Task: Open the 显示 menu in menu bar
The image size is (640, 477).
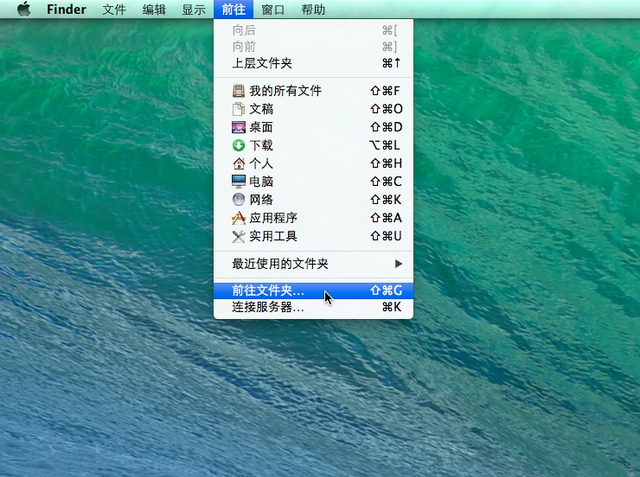Action: pos(194,10)
